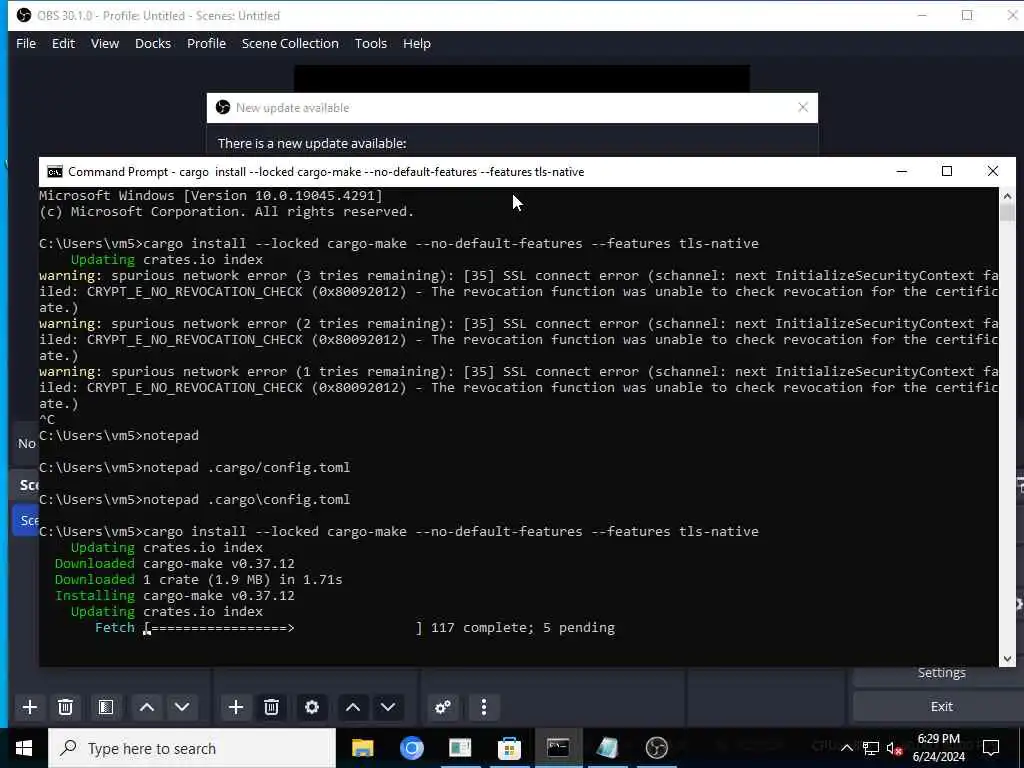Open source properties with the gear icon
This screenshot has width=1024, height=768.
click(312, 707)
